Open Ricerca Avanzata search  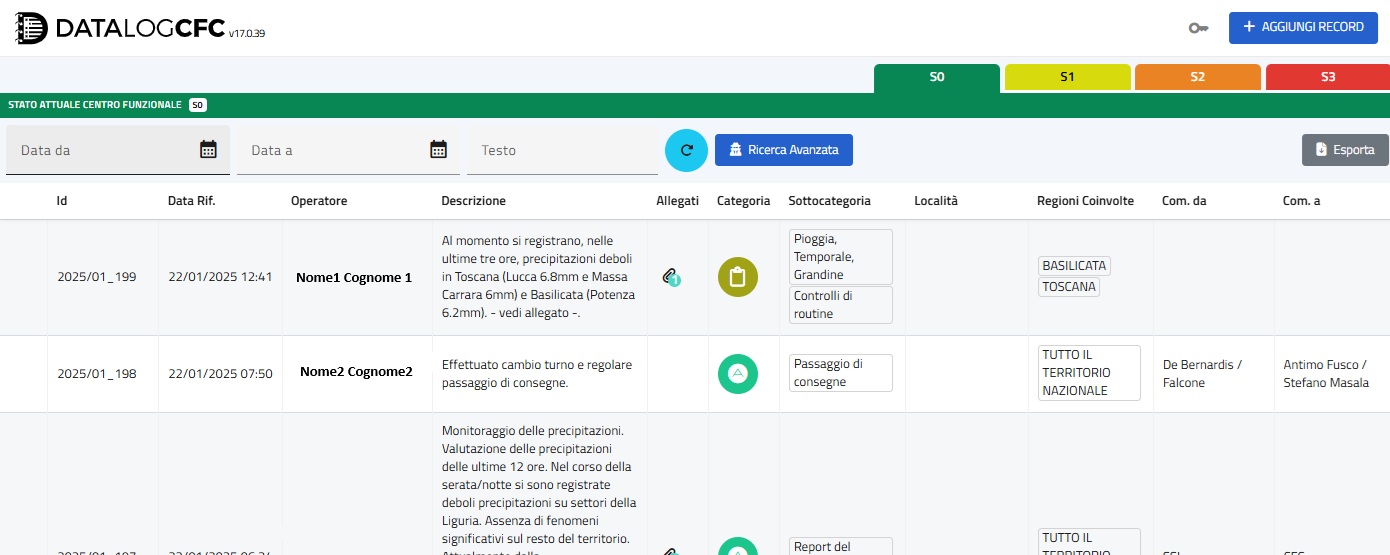[x=783, y=150]
